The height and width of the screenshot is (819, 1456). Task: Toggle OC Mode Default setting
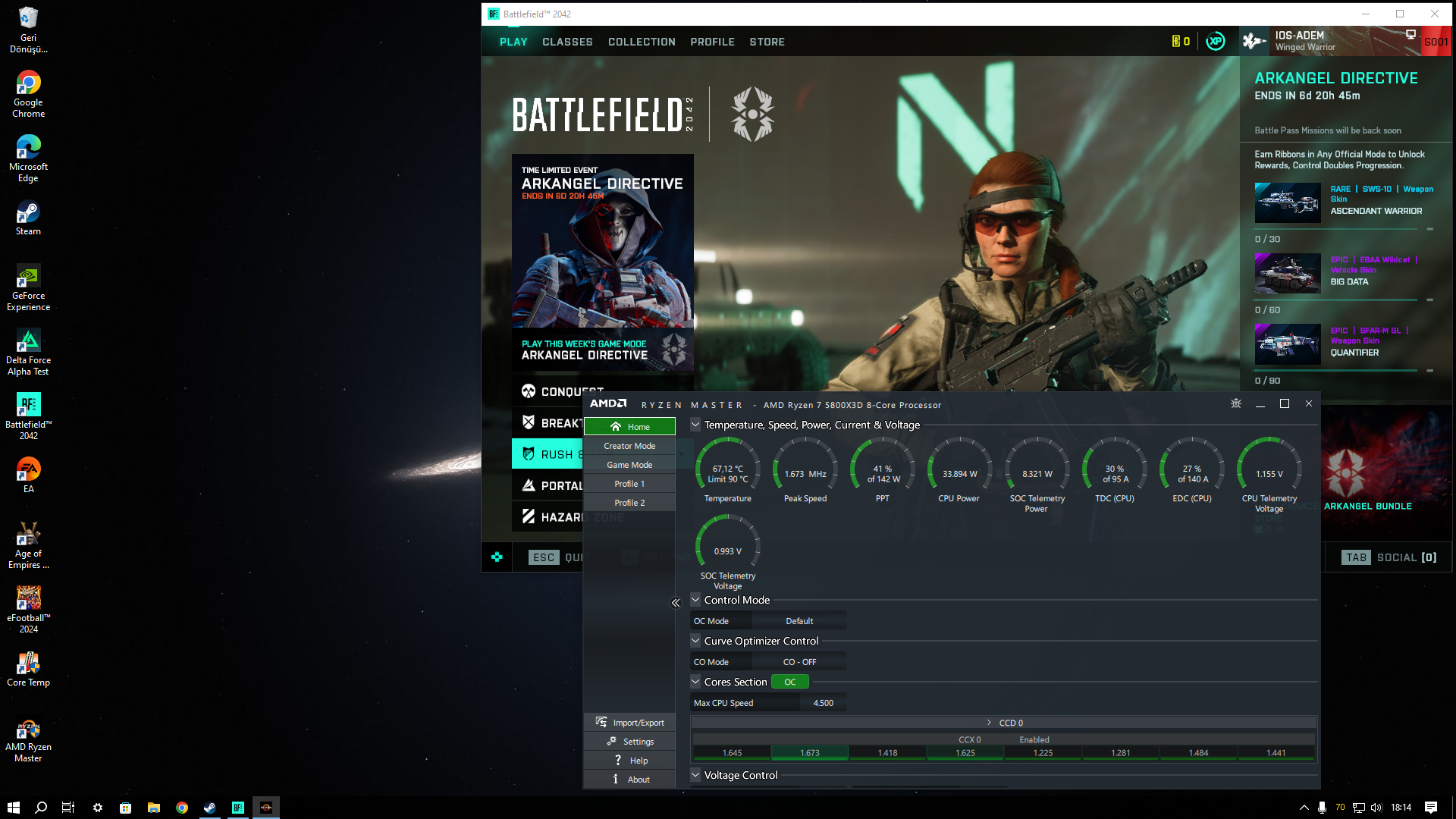click(799, 621)
